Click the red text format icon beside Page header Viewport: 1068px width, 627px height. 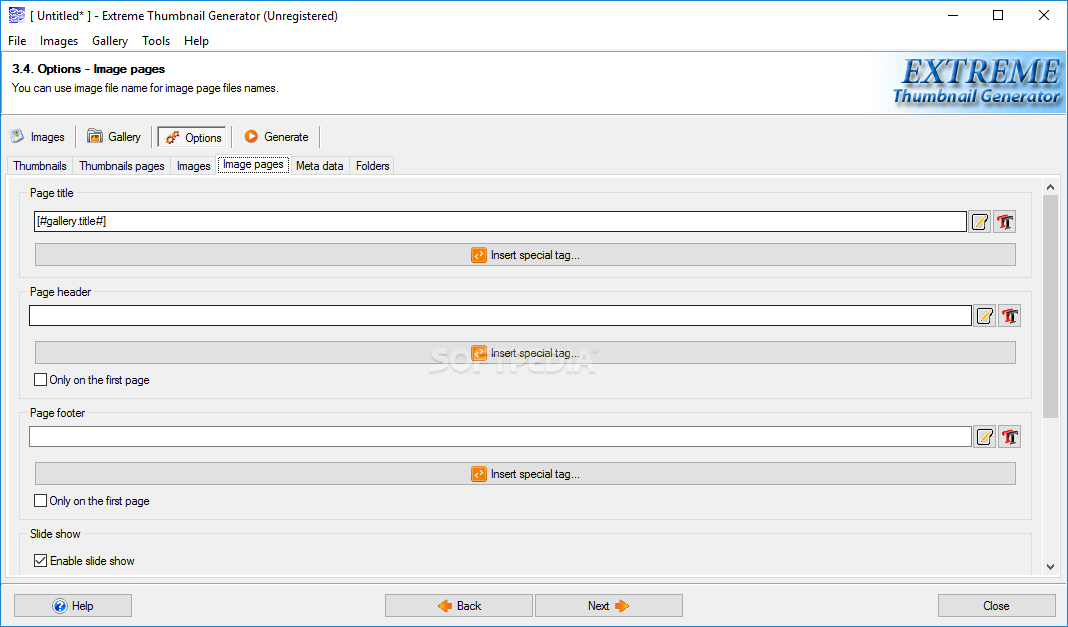[1009, 316]
